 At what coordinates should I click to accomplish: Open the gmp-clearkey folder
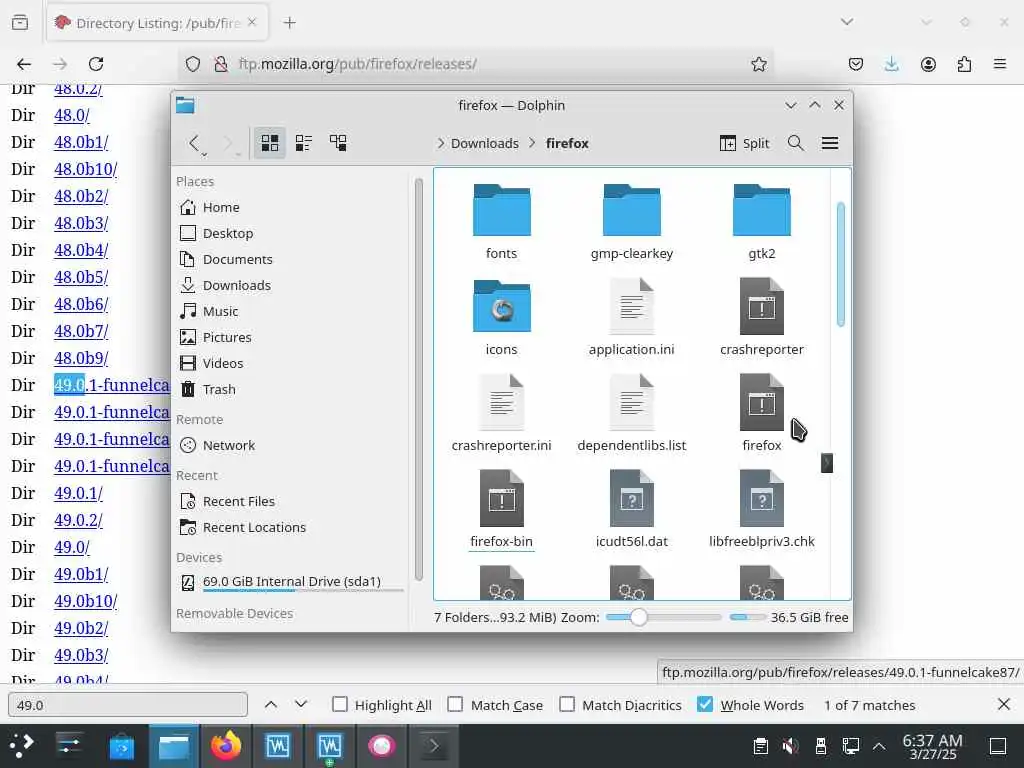tap(632, 222)
